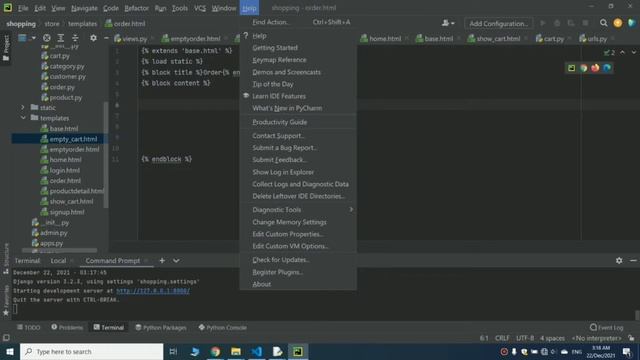The image size is (640, 360).
Task: Open the VCS menu
Action: click(200, 8)
